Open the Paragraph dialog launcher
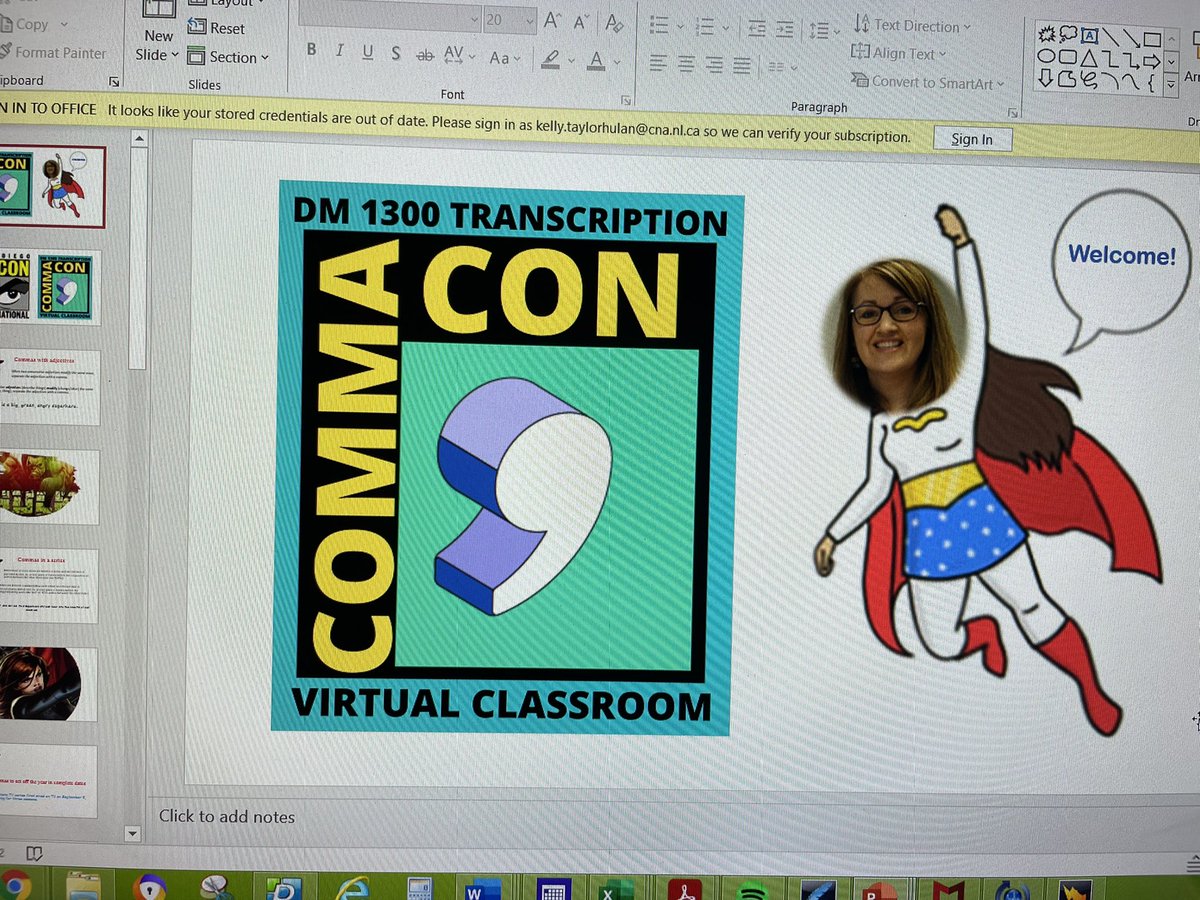 pyautogui.click(x=1011, y=111)
